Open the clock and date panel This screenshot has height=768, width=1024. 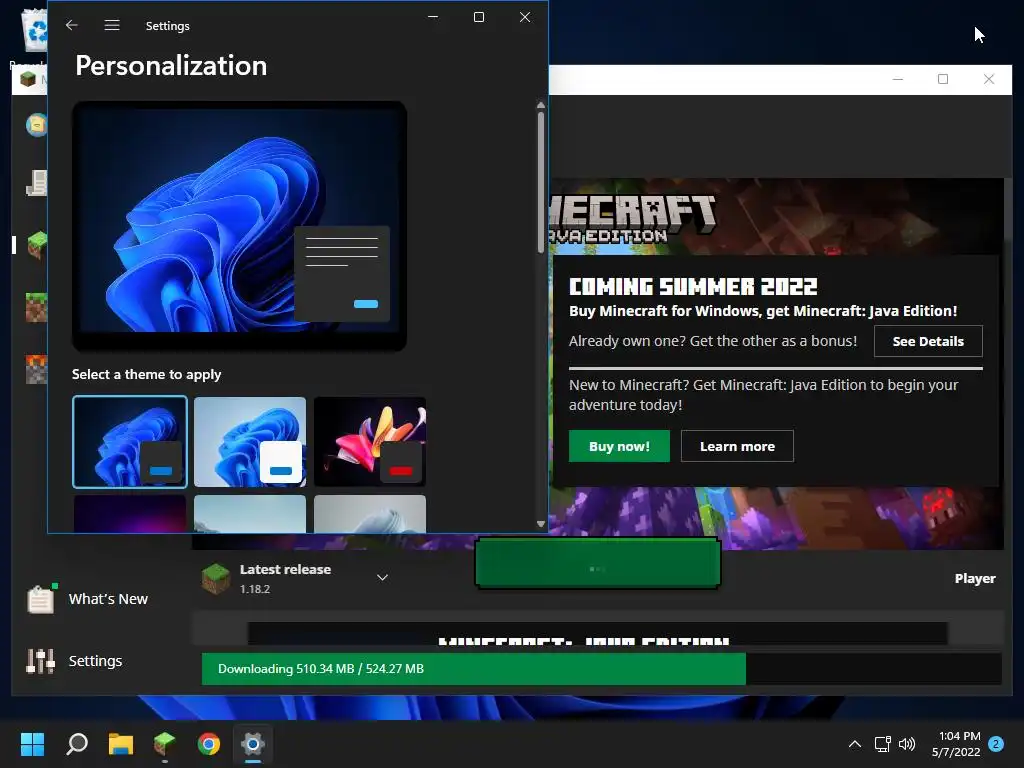(x=956, y=744)
